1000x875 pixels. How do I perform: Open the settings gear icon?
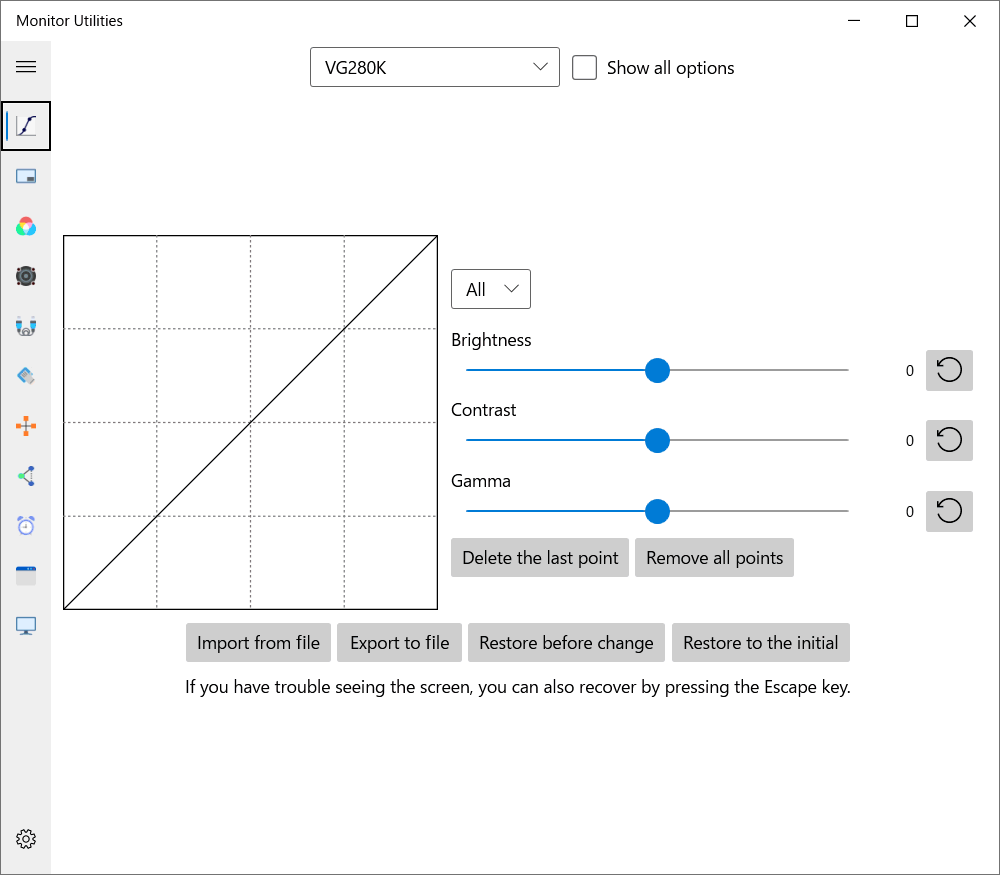pos(26,839)
